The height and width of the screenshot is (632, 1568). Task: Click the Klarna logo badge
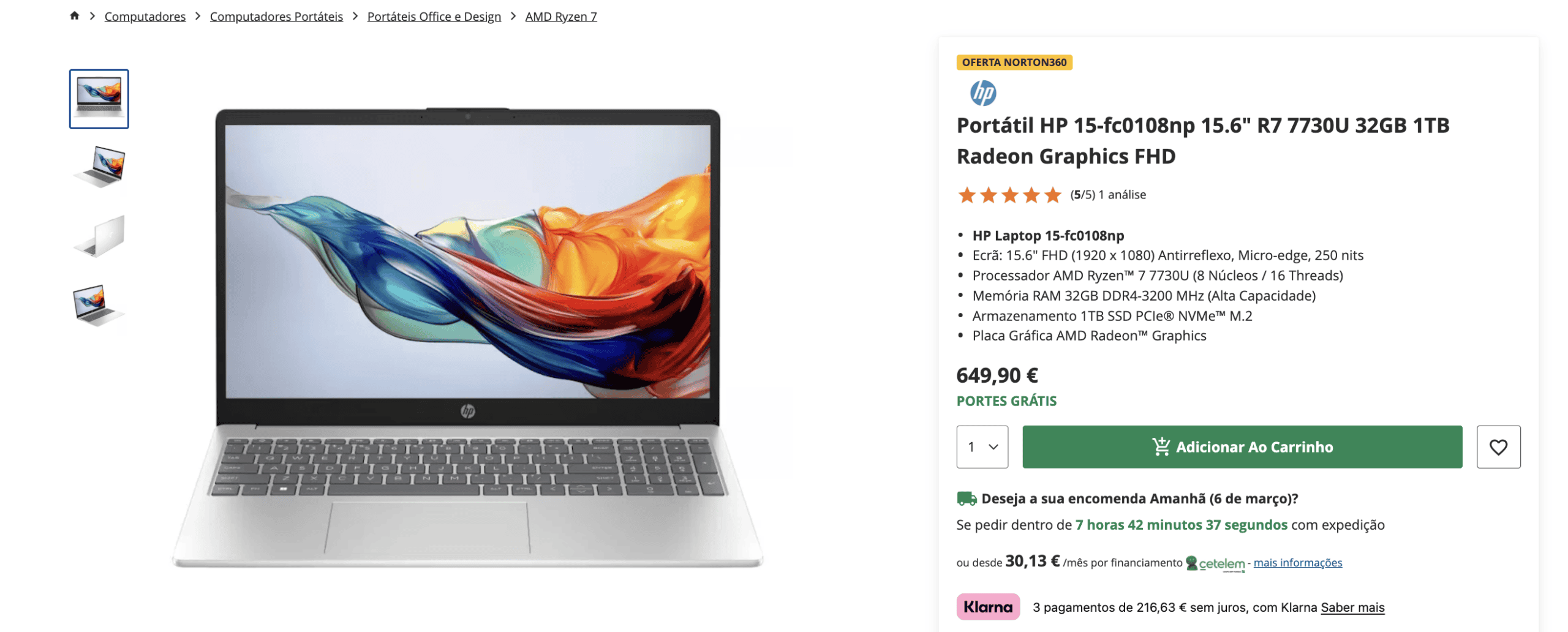(987, 607)
